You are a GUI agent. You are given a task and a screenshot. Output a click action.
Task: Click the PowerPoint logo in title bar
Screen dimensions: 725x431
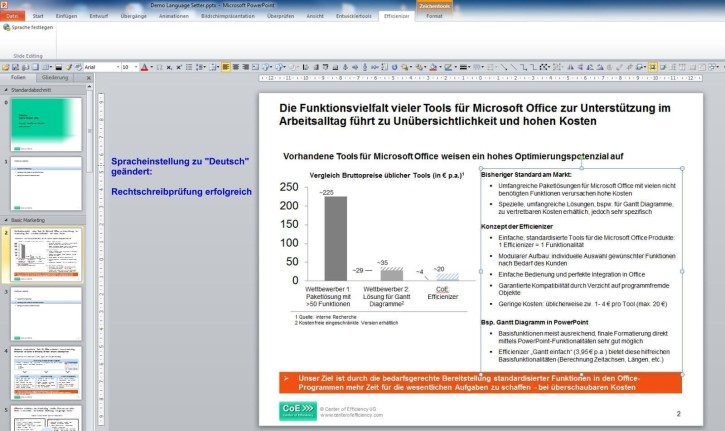[4, 5]
